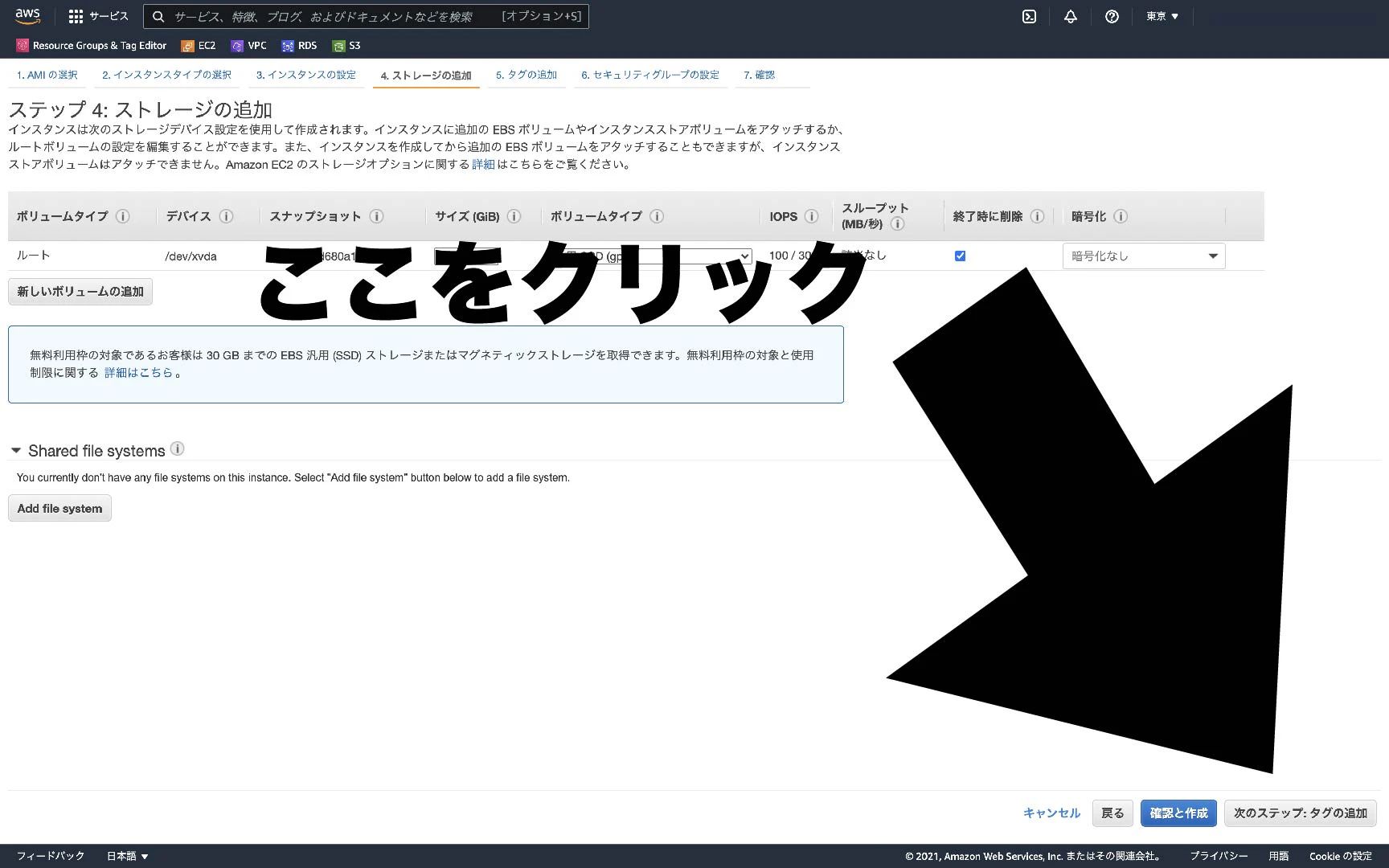Go to step 3. インスタンスの設定 tab
Screen dimensions: 1389x868
point(306,75)
